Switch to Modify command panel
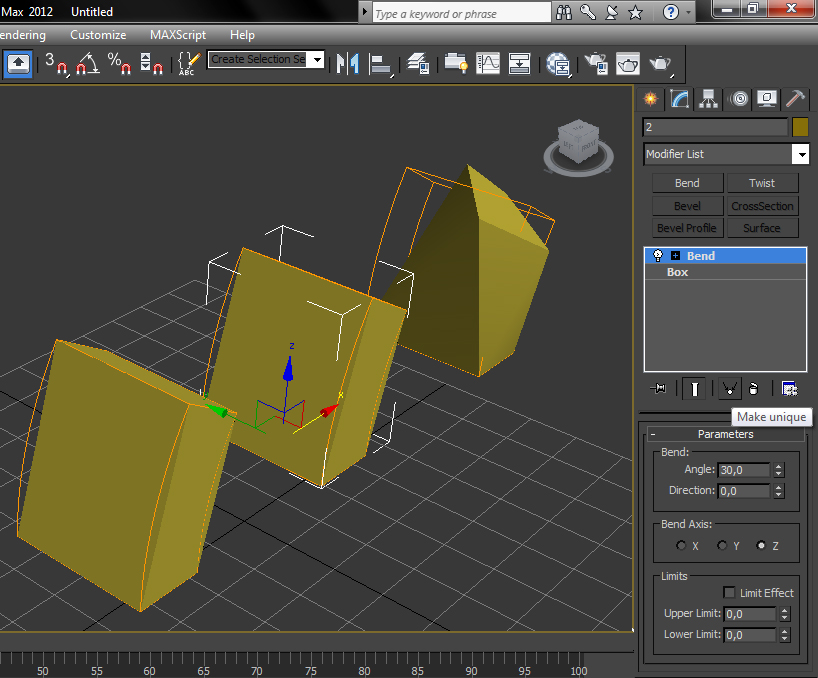This screenshot has width=818, height=678. pos(680,99)
